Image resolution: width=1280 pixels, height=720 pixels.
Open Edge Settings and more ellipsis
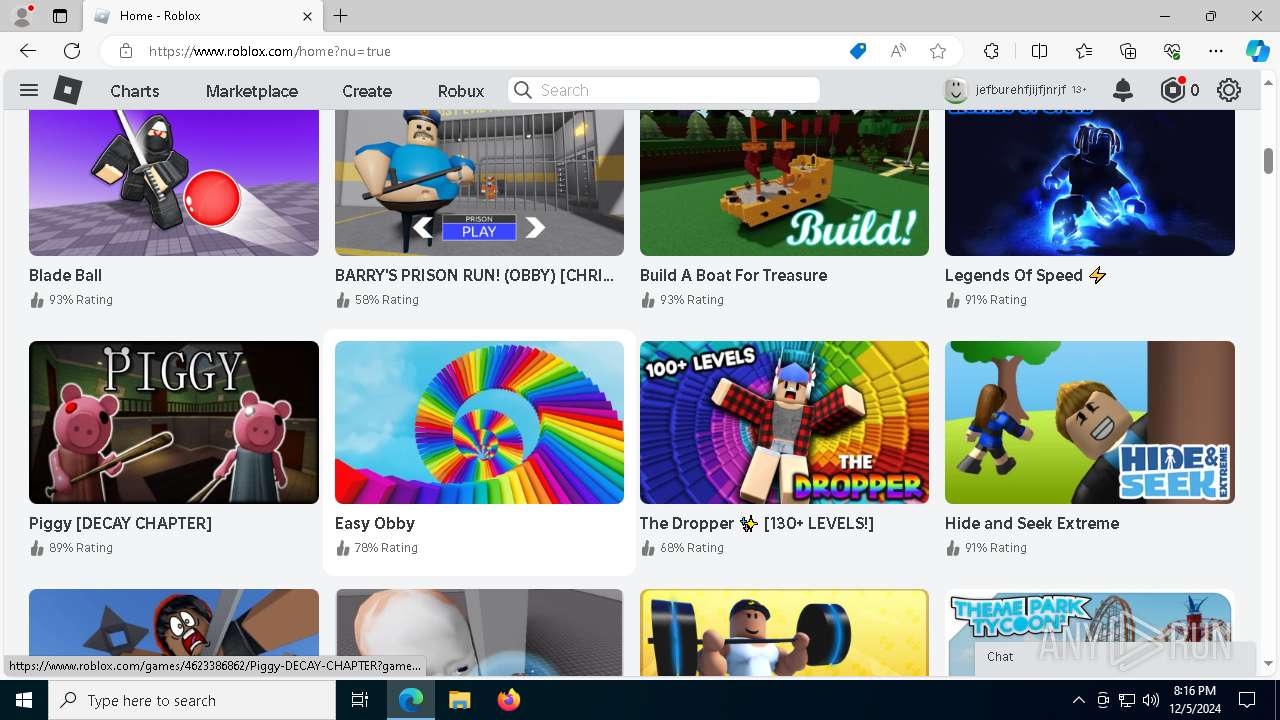click(x=1216, y=51)
